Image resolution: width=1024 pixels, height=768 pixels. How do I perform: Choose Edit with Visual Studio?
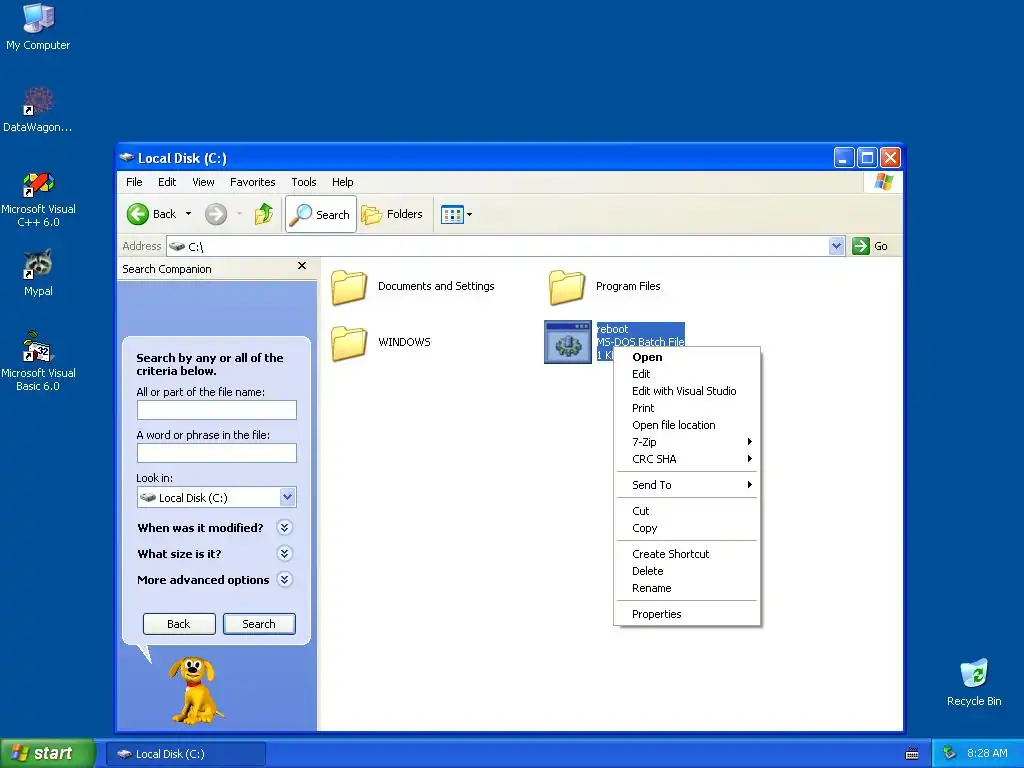coord(687,391)
